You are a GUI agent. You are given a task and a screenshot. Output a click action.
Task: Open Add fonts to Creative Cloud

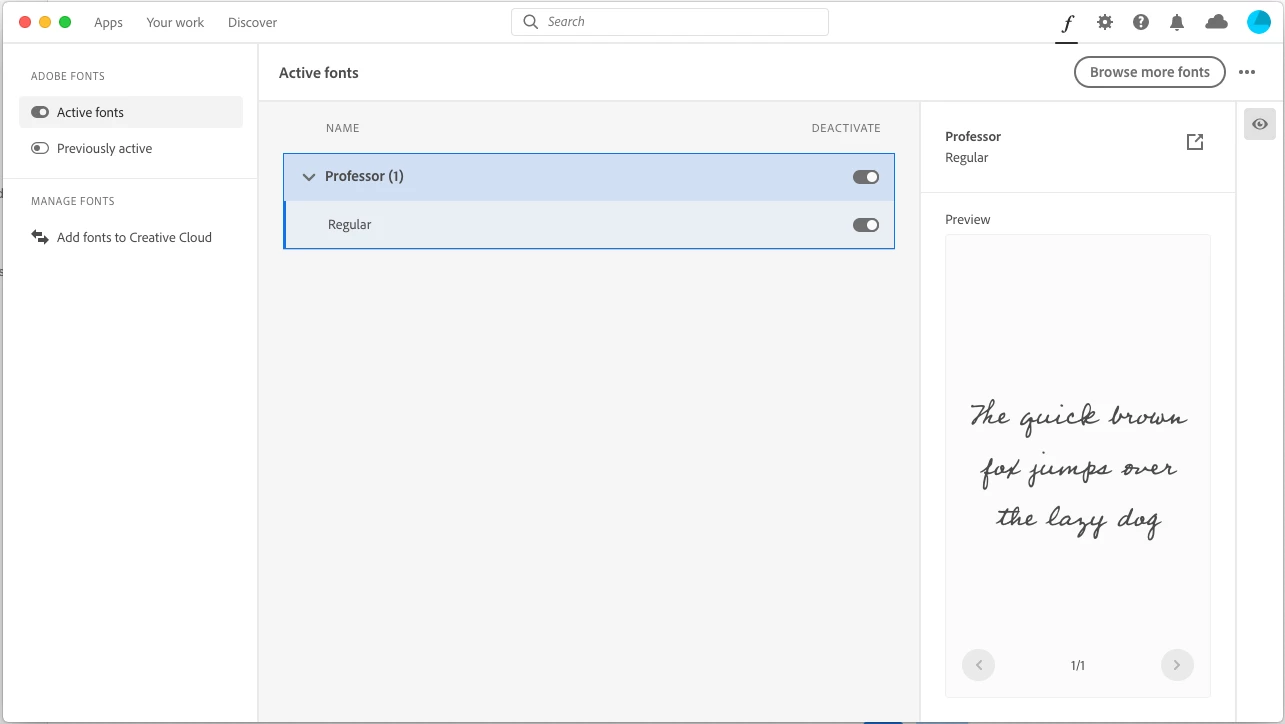(131, 237)
